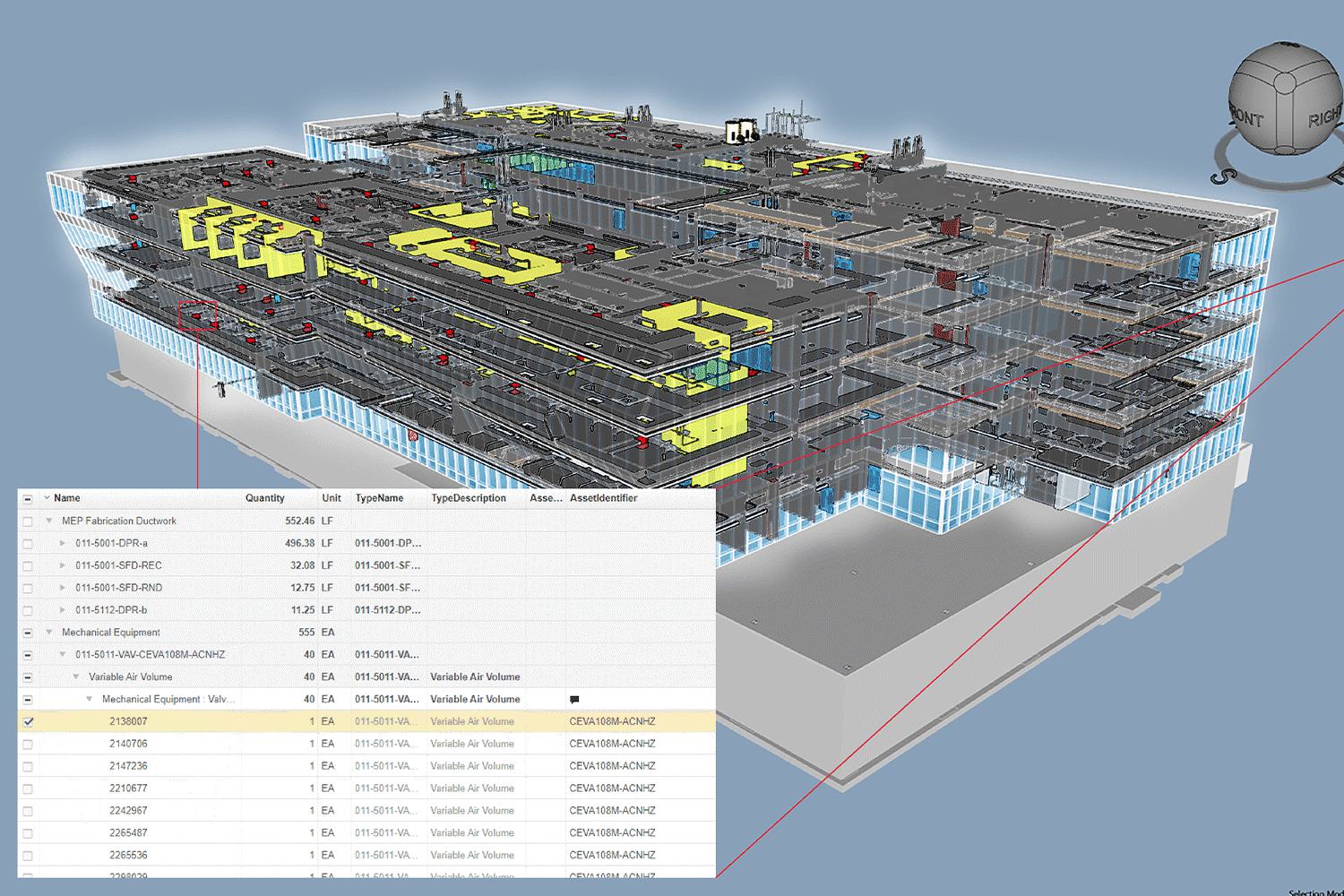Click the 552.46 quantity cell

[300, 521]
